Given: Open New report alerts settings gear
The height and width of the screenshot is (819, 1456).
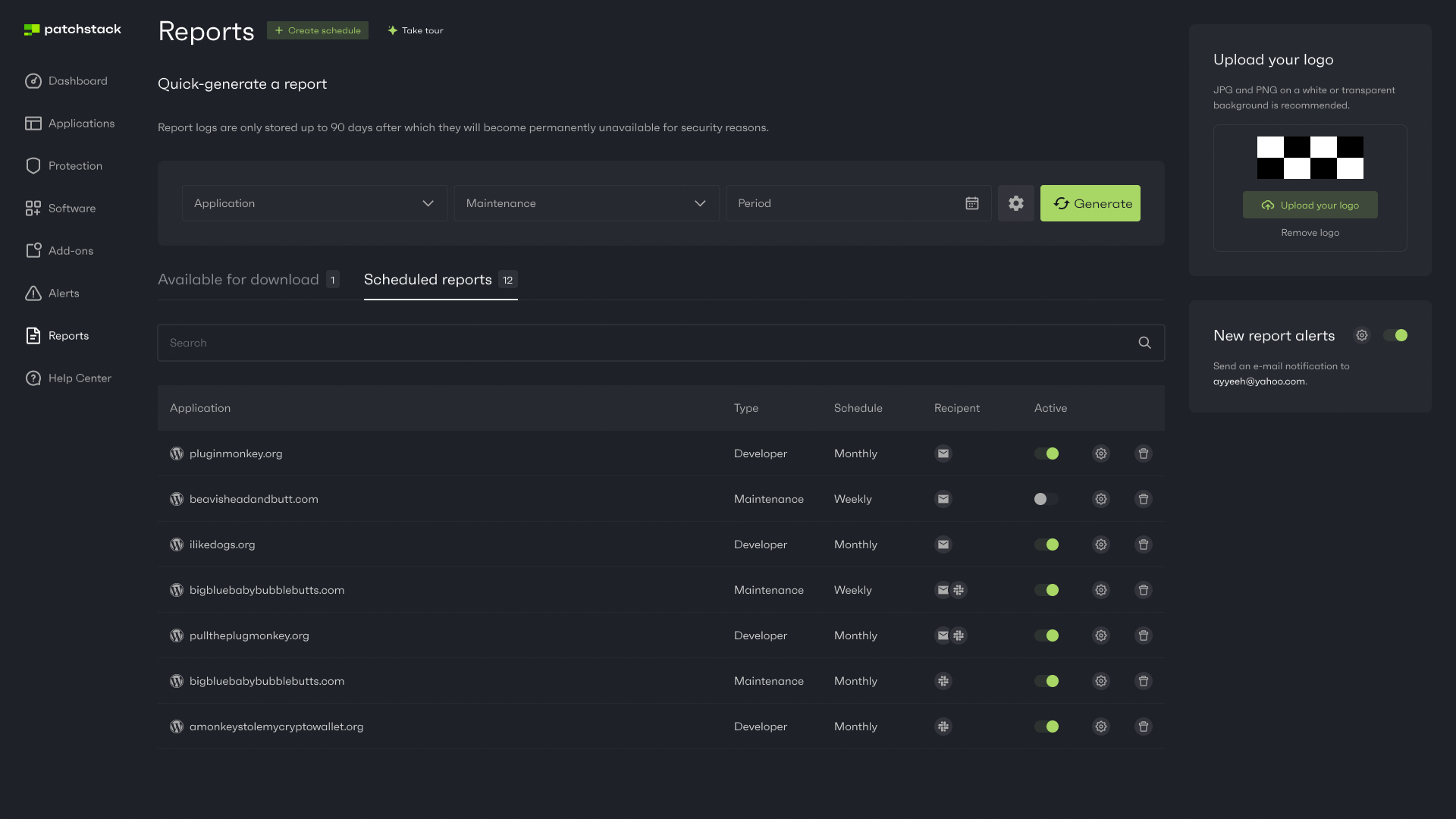Looking at the screenshot, I should tap(1362, 335).
